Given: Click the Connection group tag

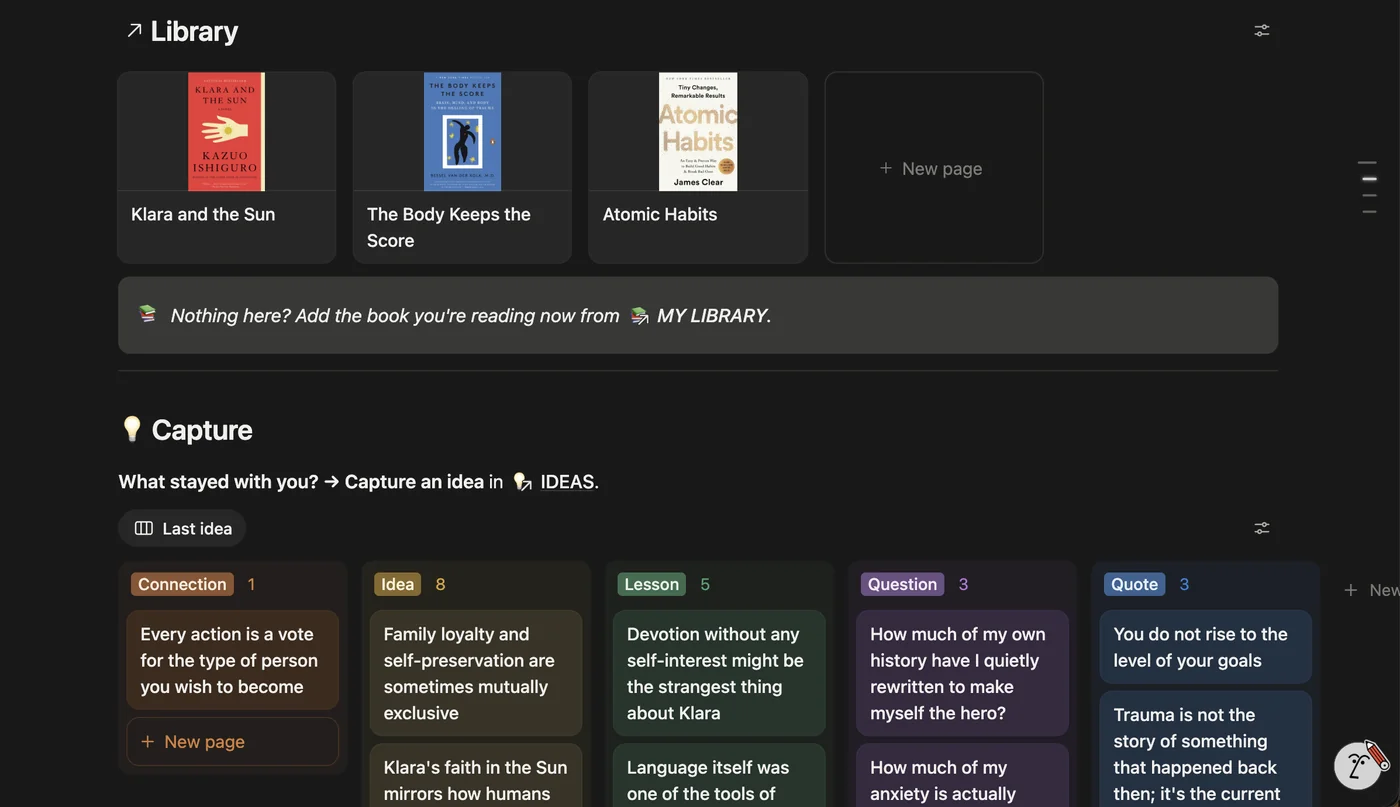Looking at the screenshot, I should tap(182, 584).
